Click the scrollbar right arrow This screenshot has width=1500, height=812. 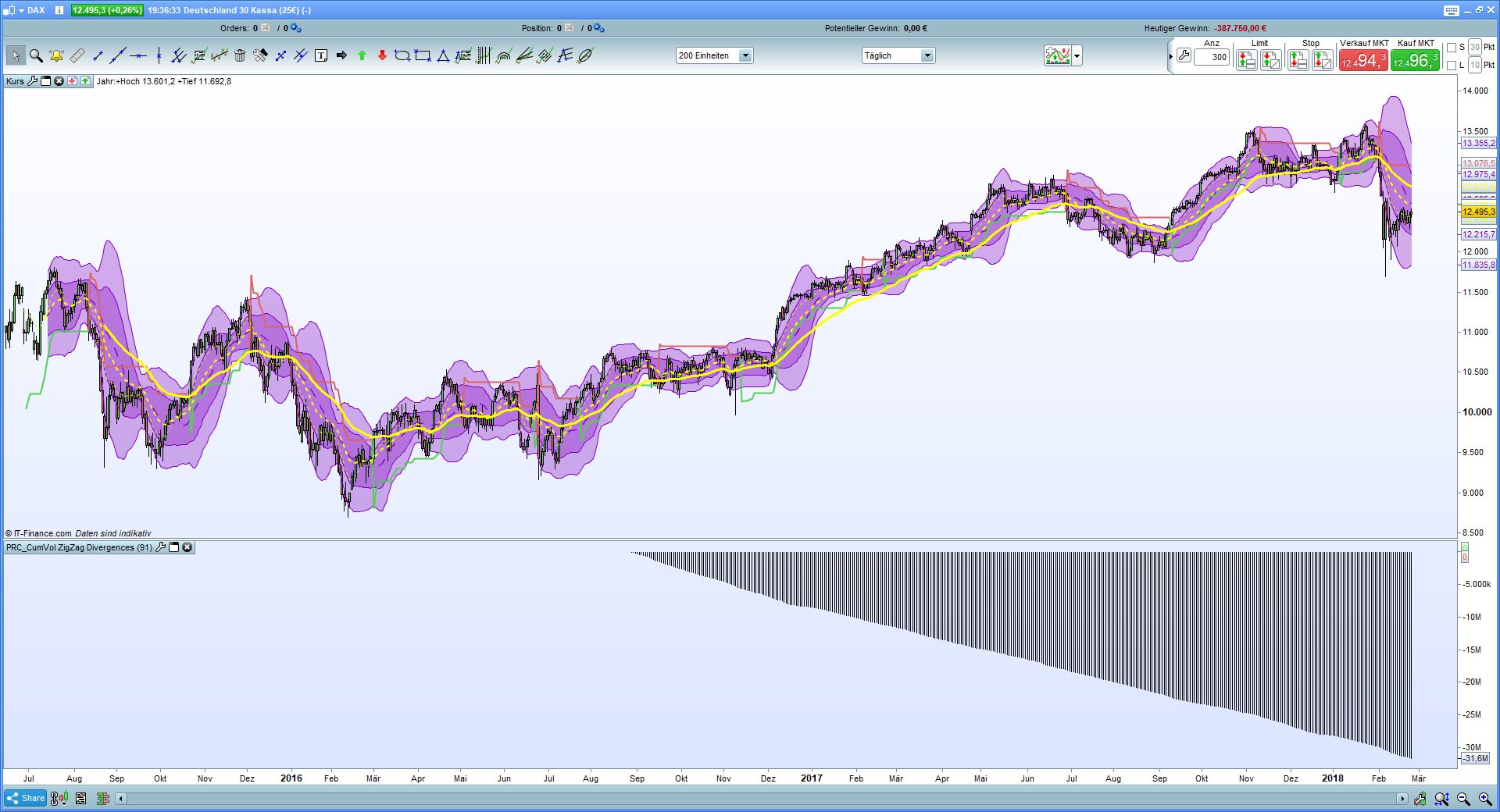(x=1402, y=799)
